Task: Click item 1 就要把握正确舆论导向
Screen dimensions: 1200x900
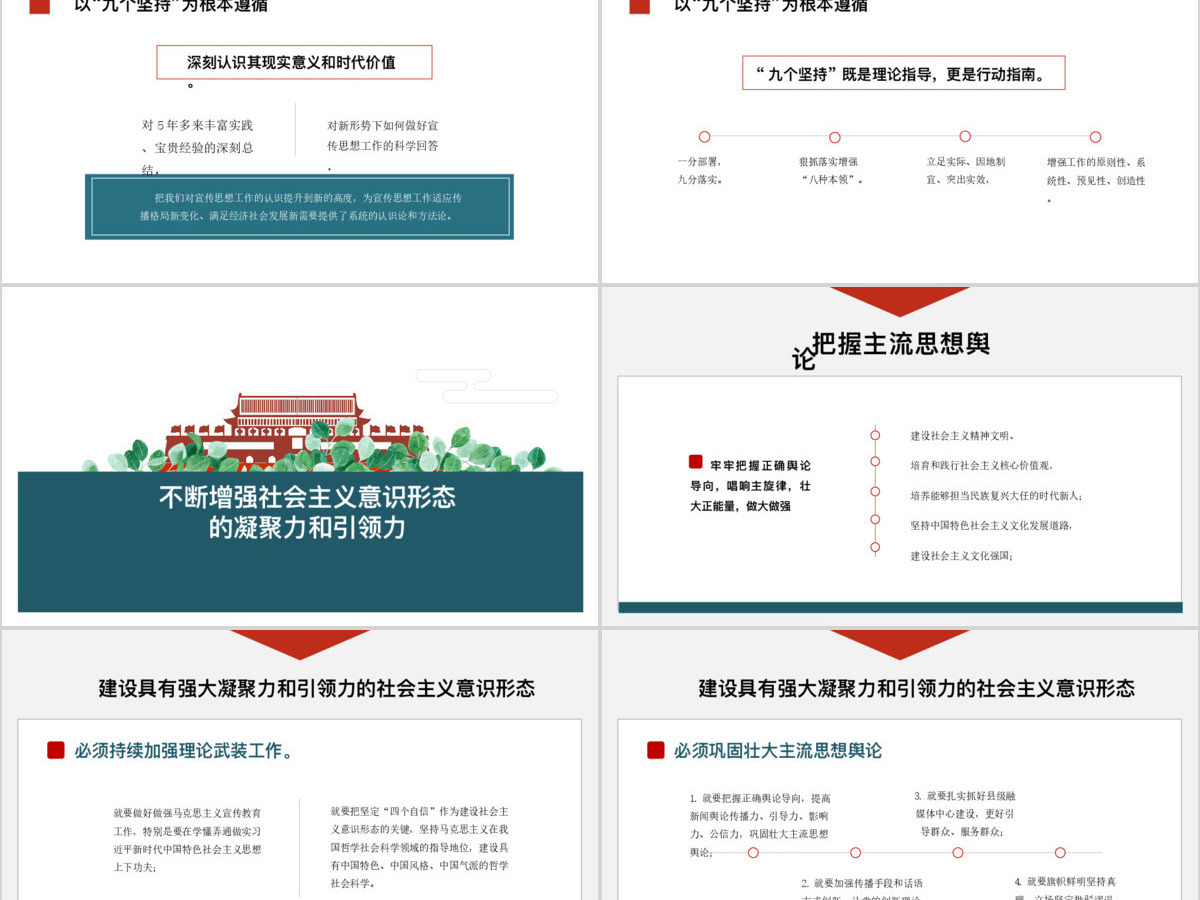Action: click(760, 825)
